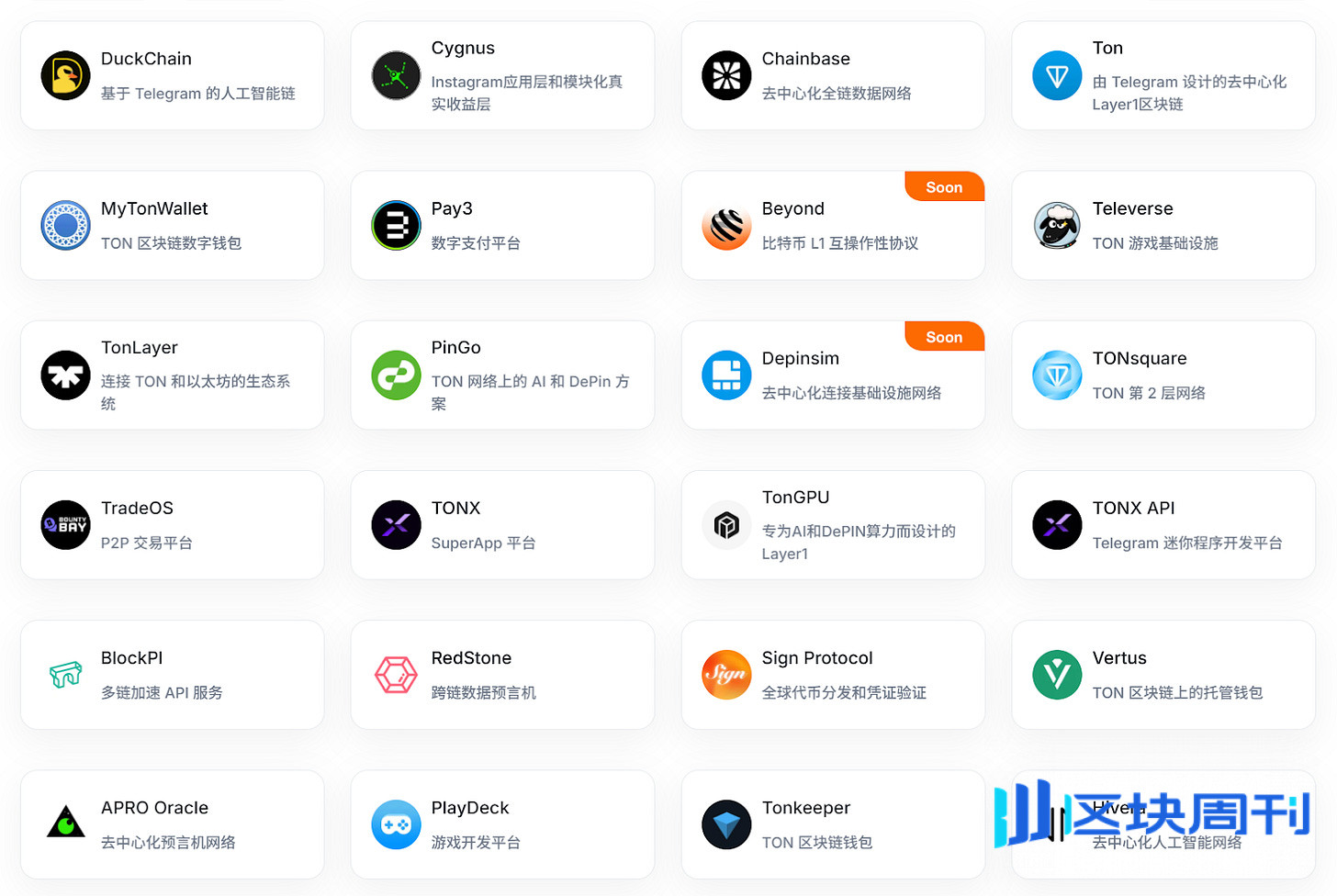The width and height of the screenshot is (1337, 896).
Task: Click TONX API Telegram mini-app description
Action: coord(1186,543)
